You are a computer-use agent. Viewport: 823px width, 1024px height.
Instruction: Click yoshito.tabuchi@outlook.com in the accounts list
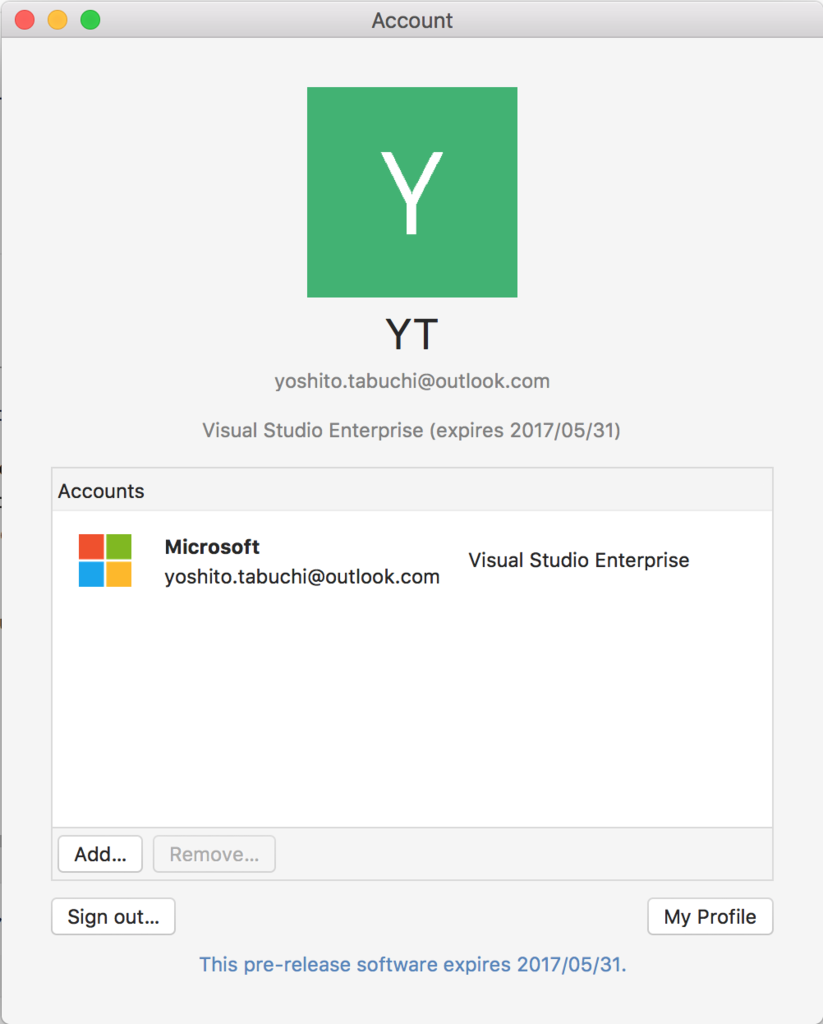tap(302, 577)
